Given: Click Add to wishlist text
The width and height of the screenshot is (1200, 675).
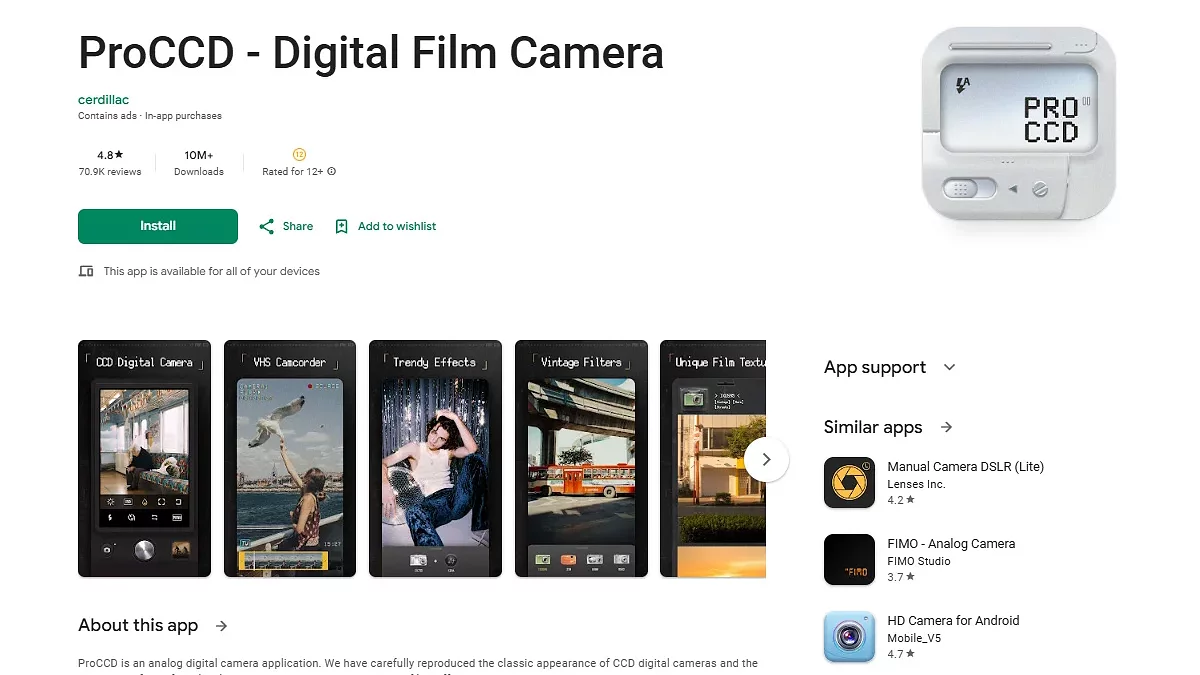Looking at the screenshot, I should (x=397, y=227).
